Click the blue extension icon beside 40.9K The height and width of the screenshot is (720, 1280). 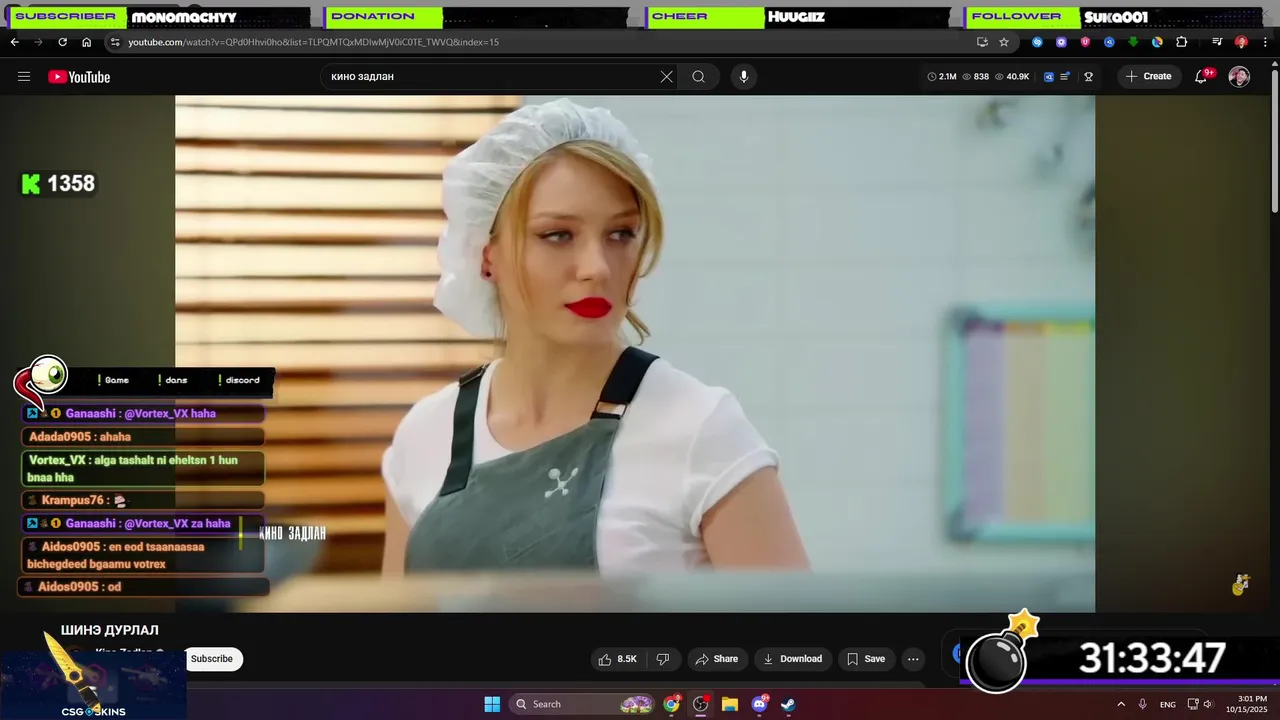[1049, 77]
